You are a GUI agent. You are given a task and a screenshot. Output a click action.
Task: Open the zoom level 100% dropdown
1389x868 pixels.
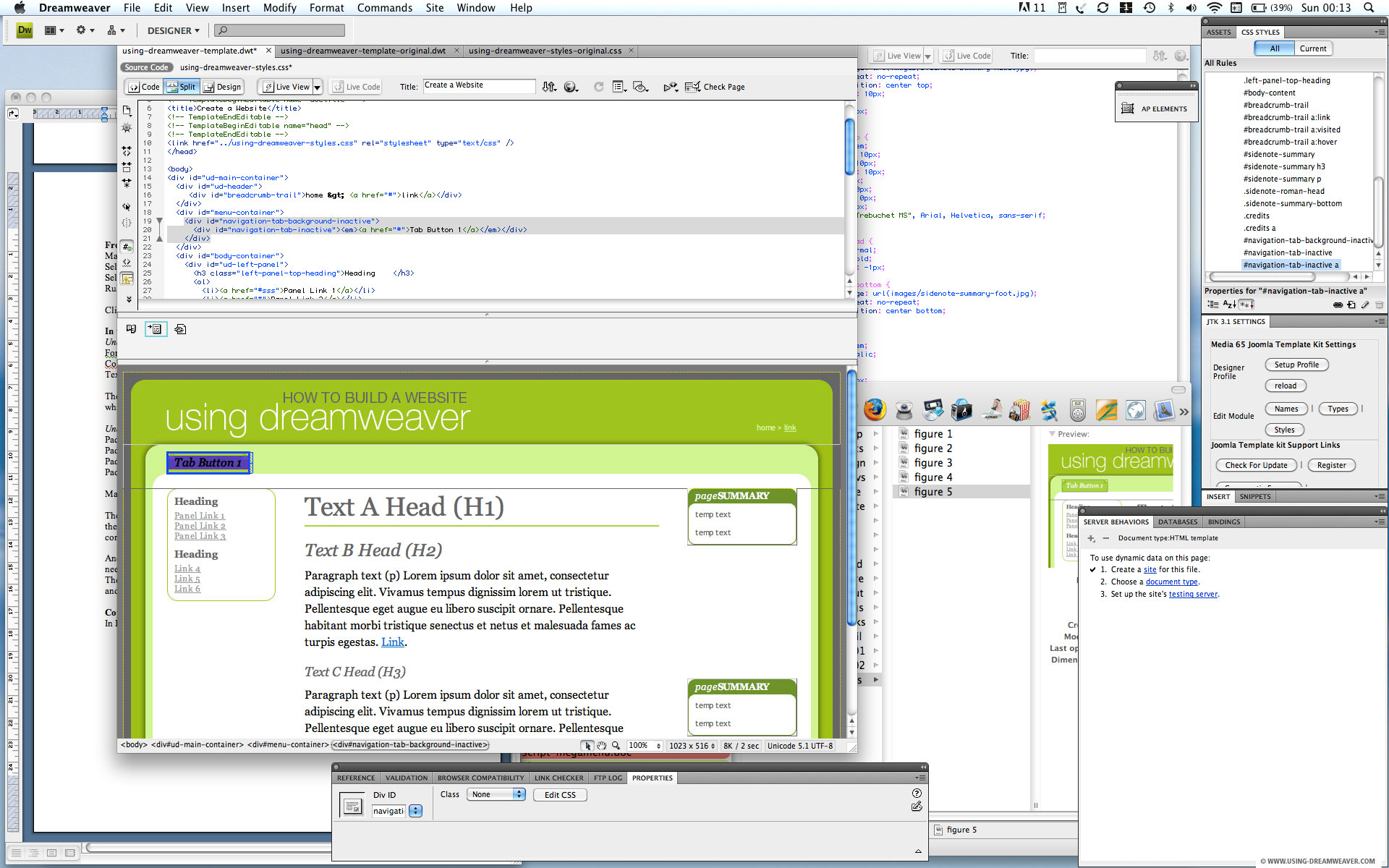coord(645,746)
